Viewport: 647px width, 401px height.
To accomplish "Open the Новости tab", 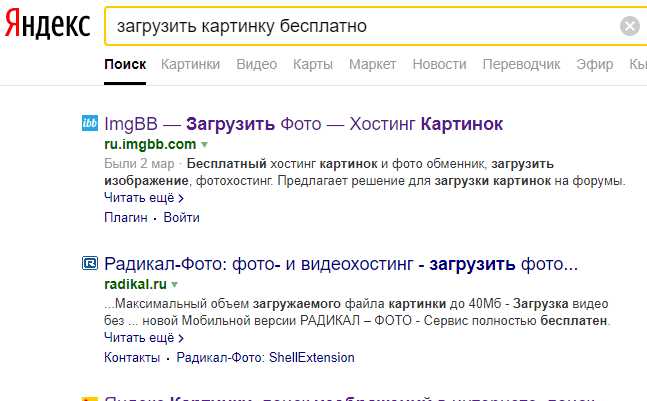I will [x=439, y=64].
